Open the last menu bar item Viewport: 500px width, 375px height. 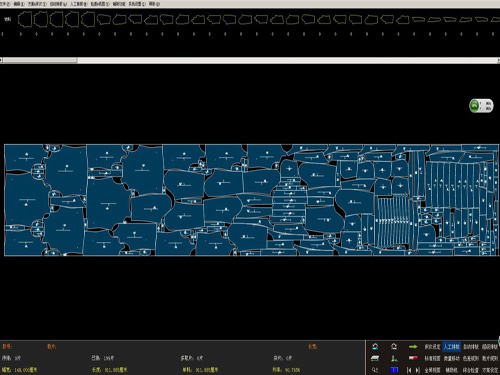click(x=154, y=4)
